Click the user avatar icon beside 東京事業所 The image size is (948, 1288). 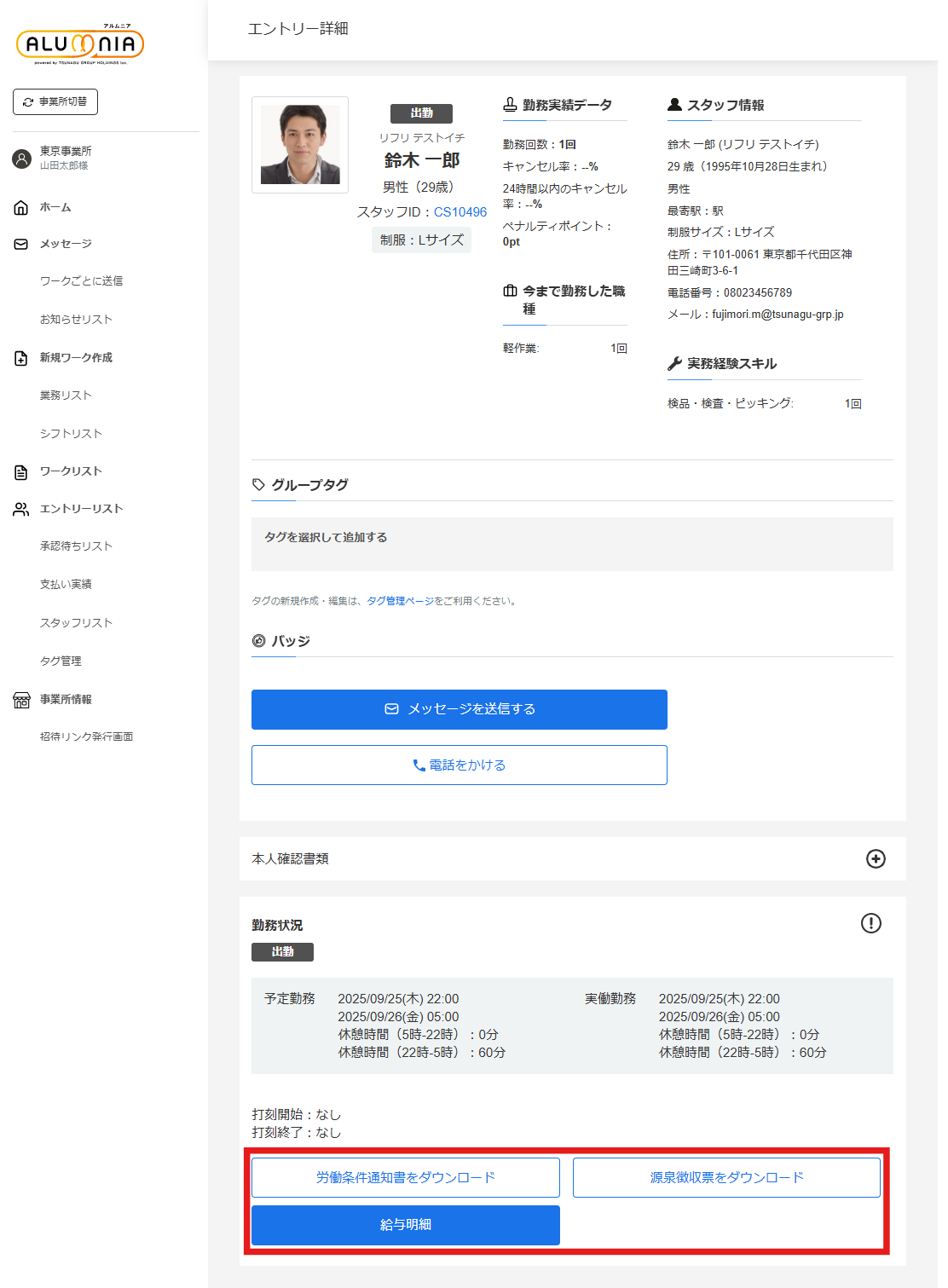(22, 158)
